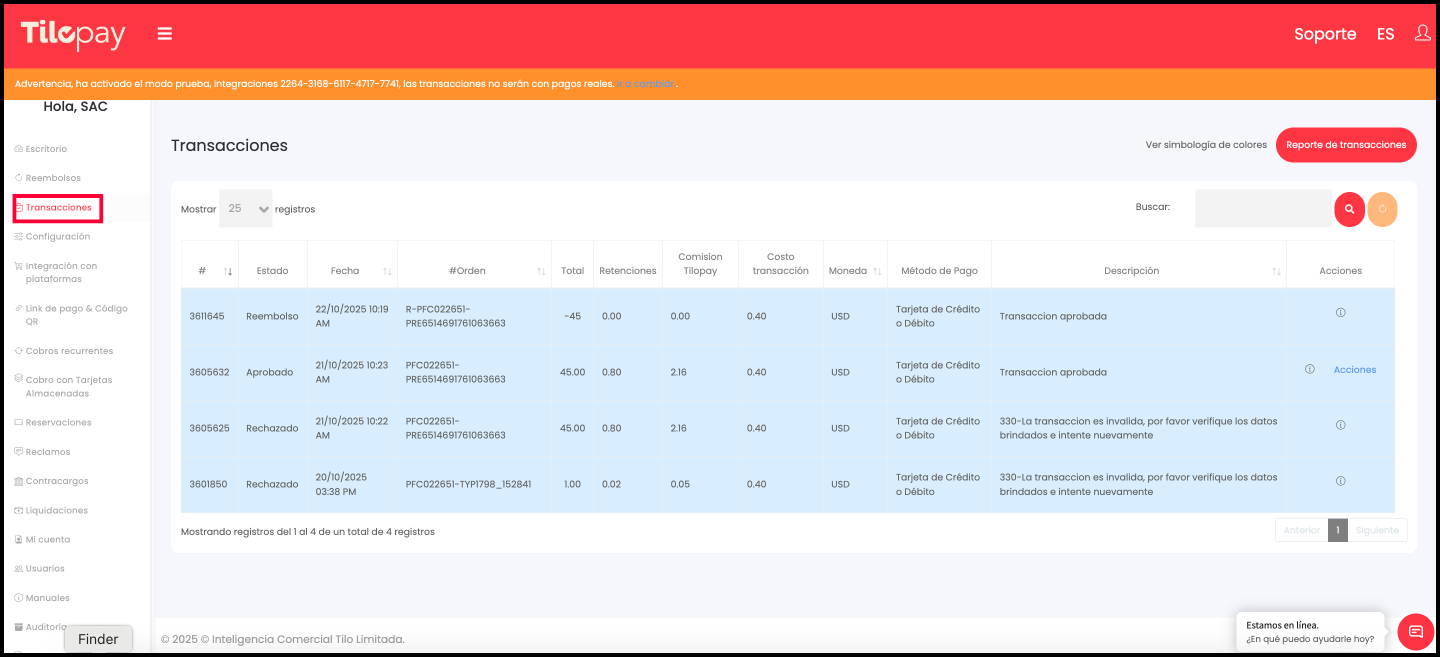Click info icon for transaction 3601850

point(1340,481)
